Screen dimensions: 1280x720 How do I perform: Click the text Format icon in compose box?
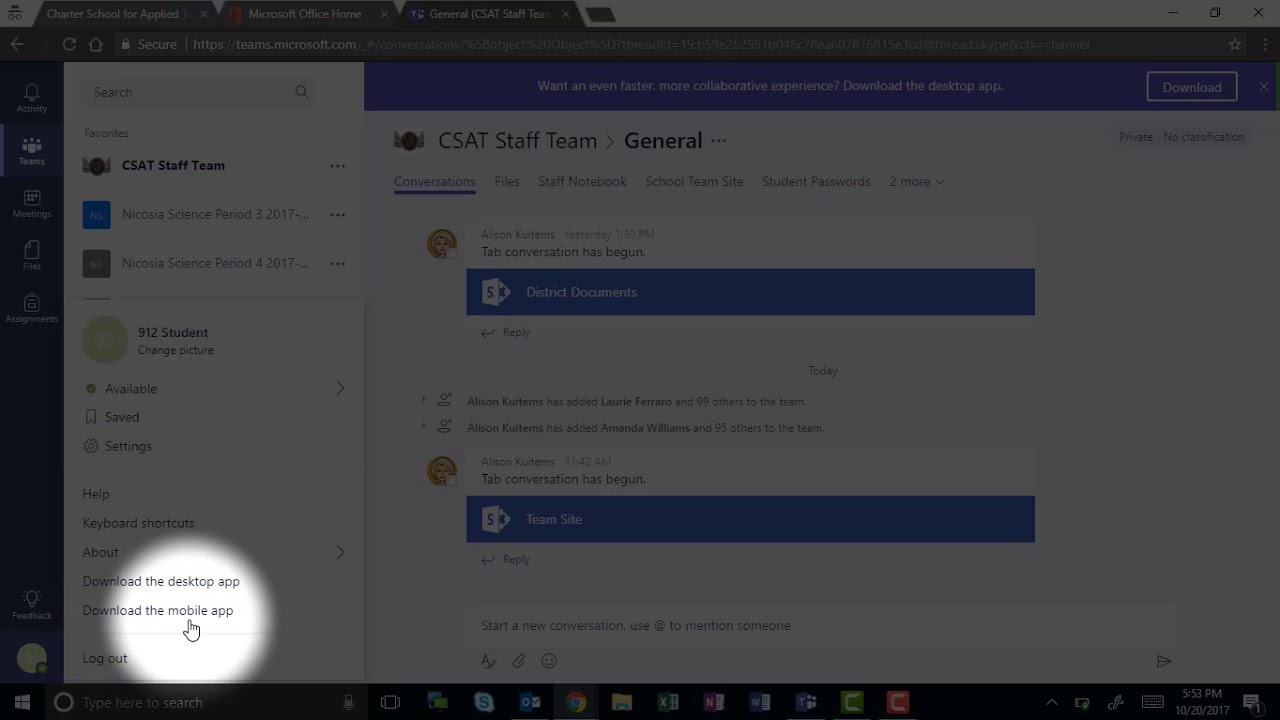tap(488, 661)
